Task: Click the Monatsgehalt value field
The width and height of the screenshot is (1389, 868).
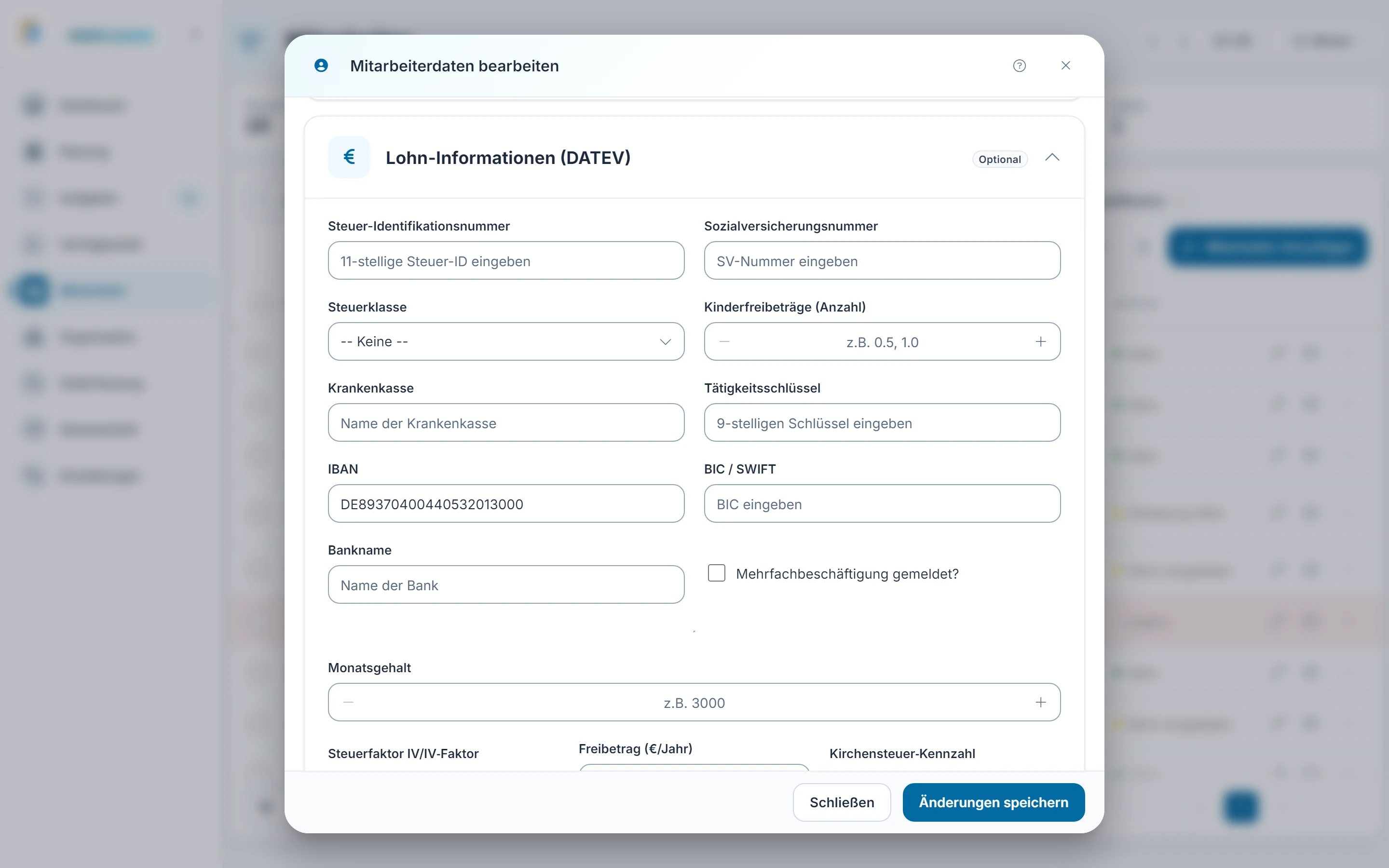Action: (694, 702)
